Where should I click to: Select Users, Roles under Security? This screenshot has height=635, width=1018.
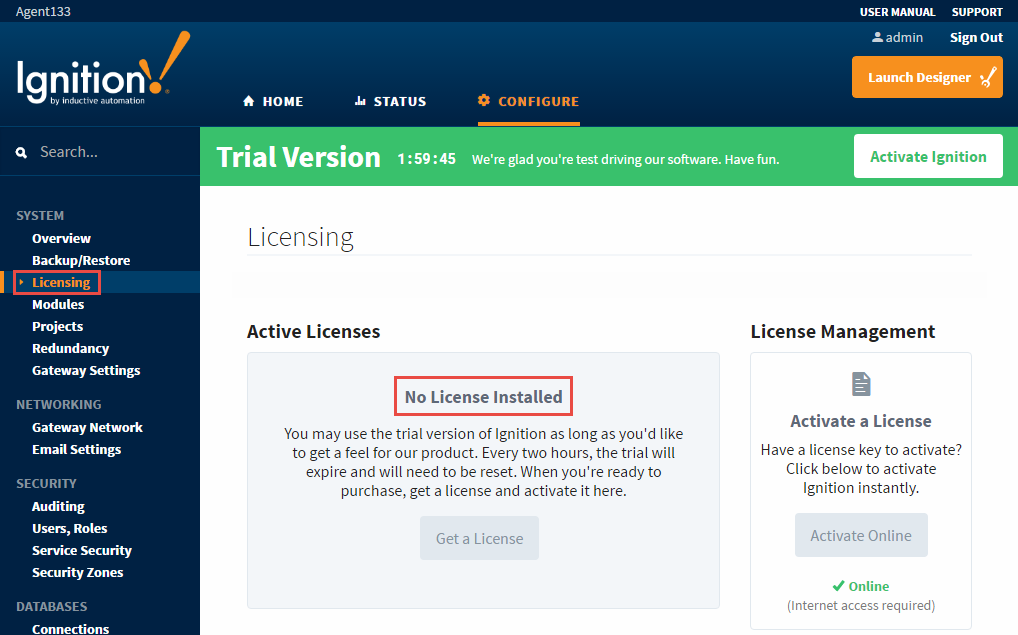69,528
